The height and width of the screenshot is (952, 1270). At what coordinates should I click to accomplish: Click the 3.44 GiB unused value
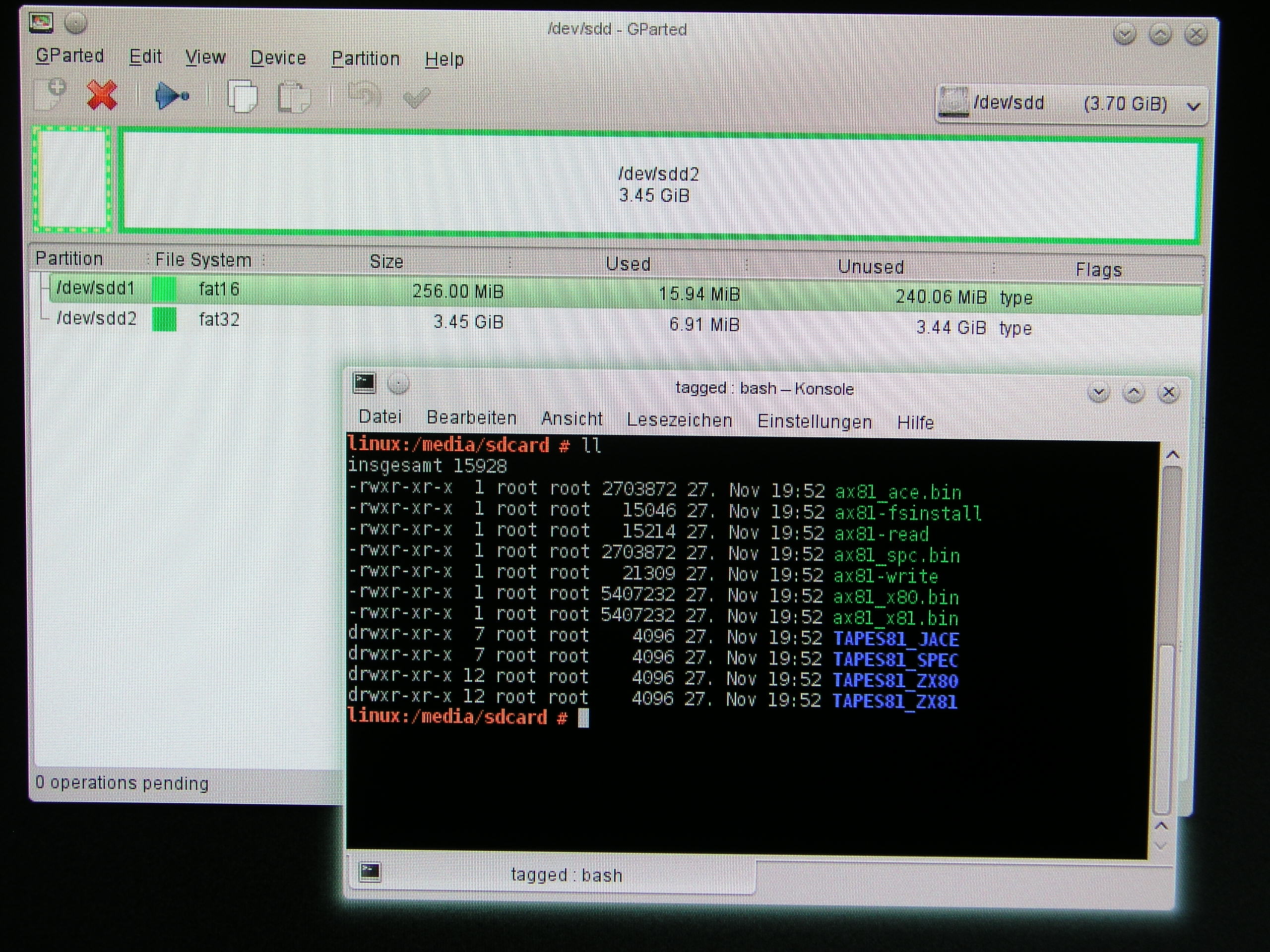[x=952, y=328]
